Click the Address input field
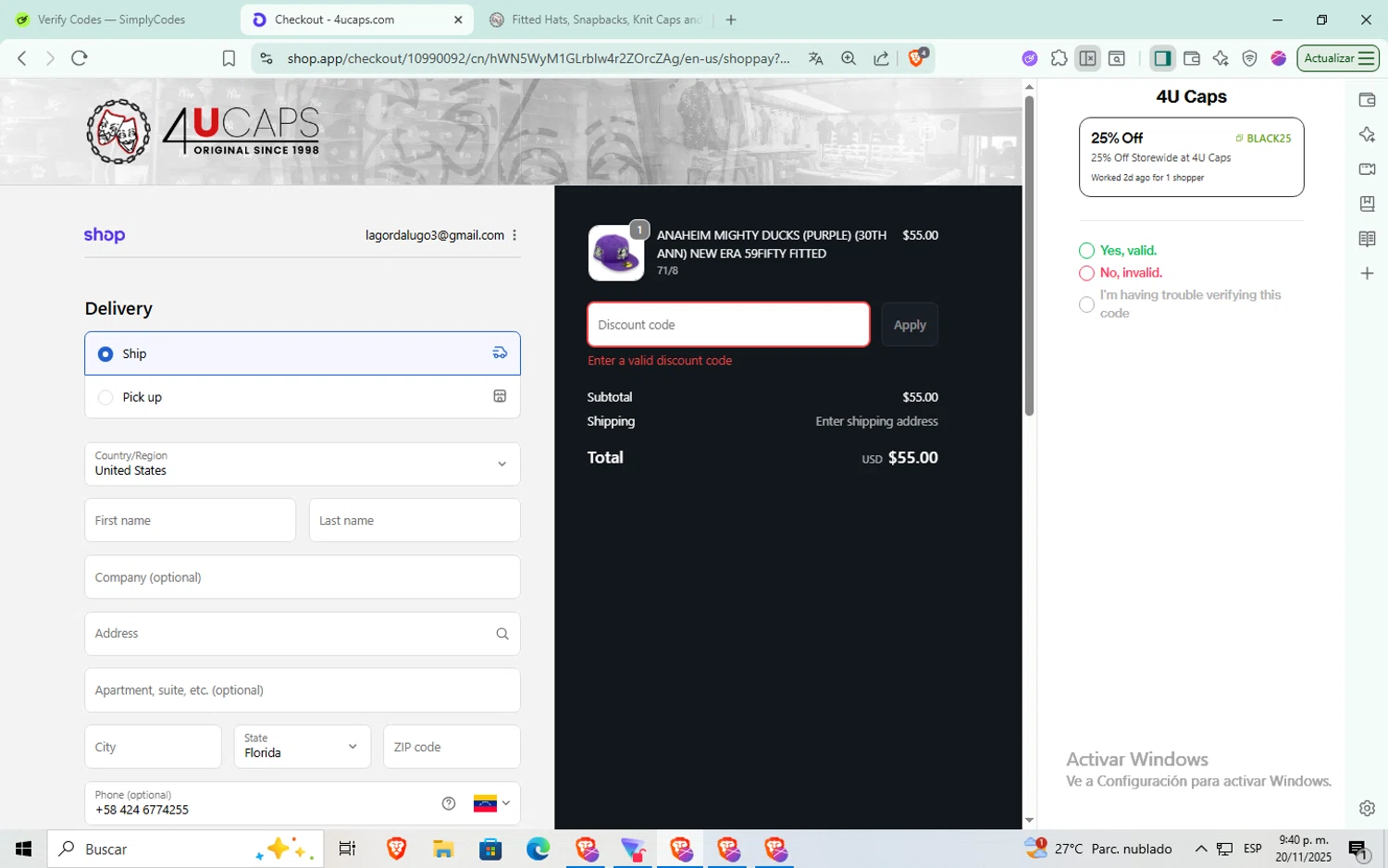This screenshot has height=868, width=1388. pyautogui.click(x=303, y=634)
